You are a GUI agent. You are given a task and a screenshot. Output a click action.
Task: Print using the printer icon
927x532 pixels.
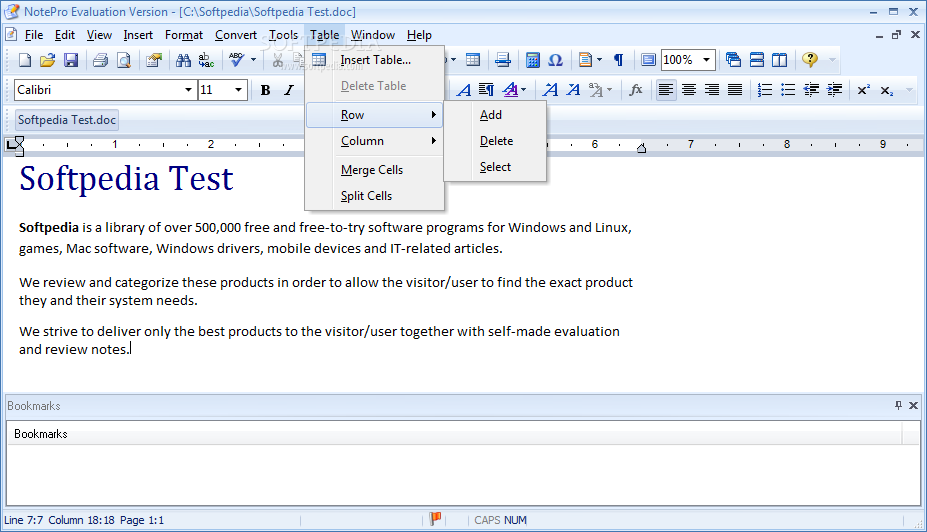click(101, 60)
